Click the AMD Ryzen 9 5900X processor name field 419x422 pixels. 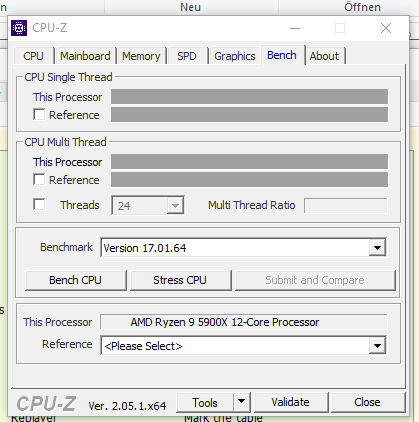(244, 322)
